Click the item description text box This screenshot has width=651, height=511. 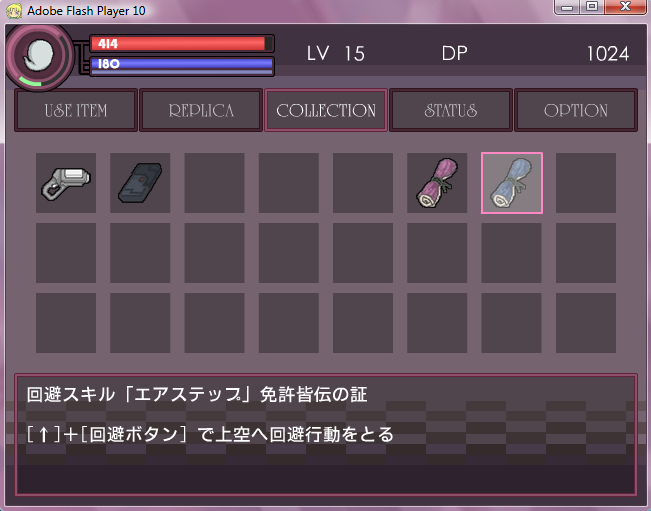click(326, 435)
